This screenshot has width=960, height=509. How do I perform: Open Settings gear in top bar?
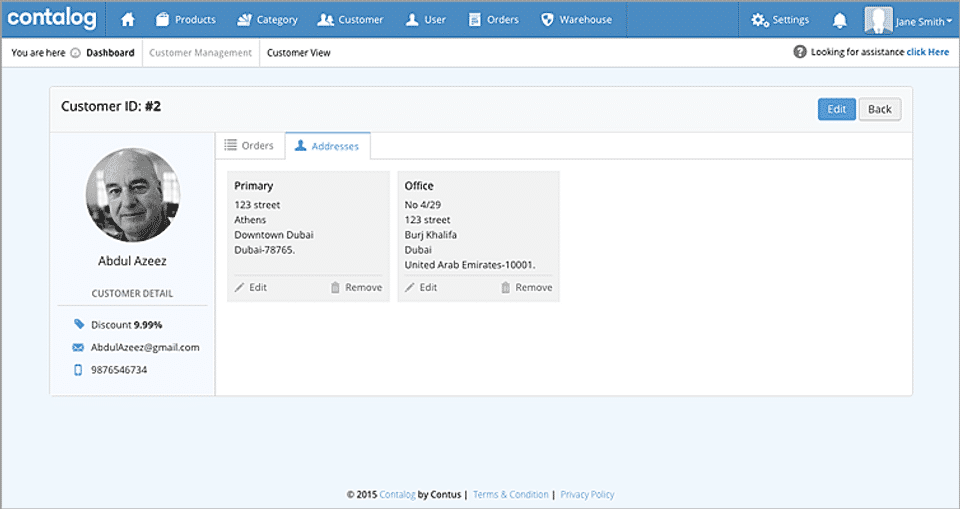(760, 20)
